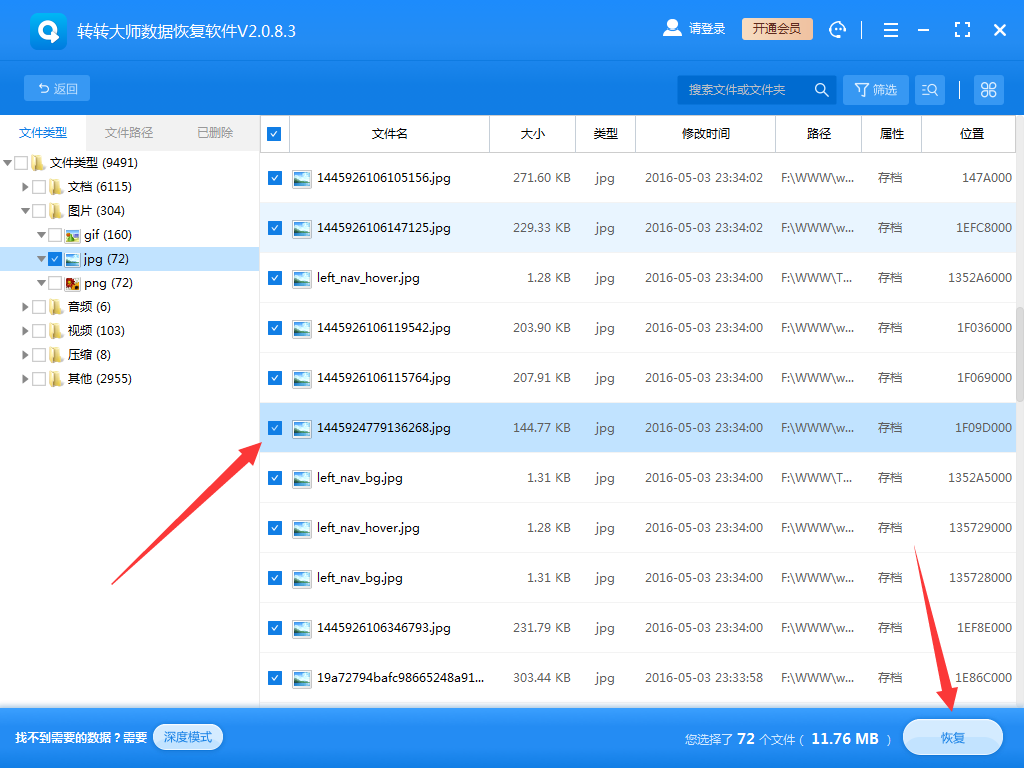Expand the 压缩 (8) tree node
1024x768 pixels.
coord(25,355)
